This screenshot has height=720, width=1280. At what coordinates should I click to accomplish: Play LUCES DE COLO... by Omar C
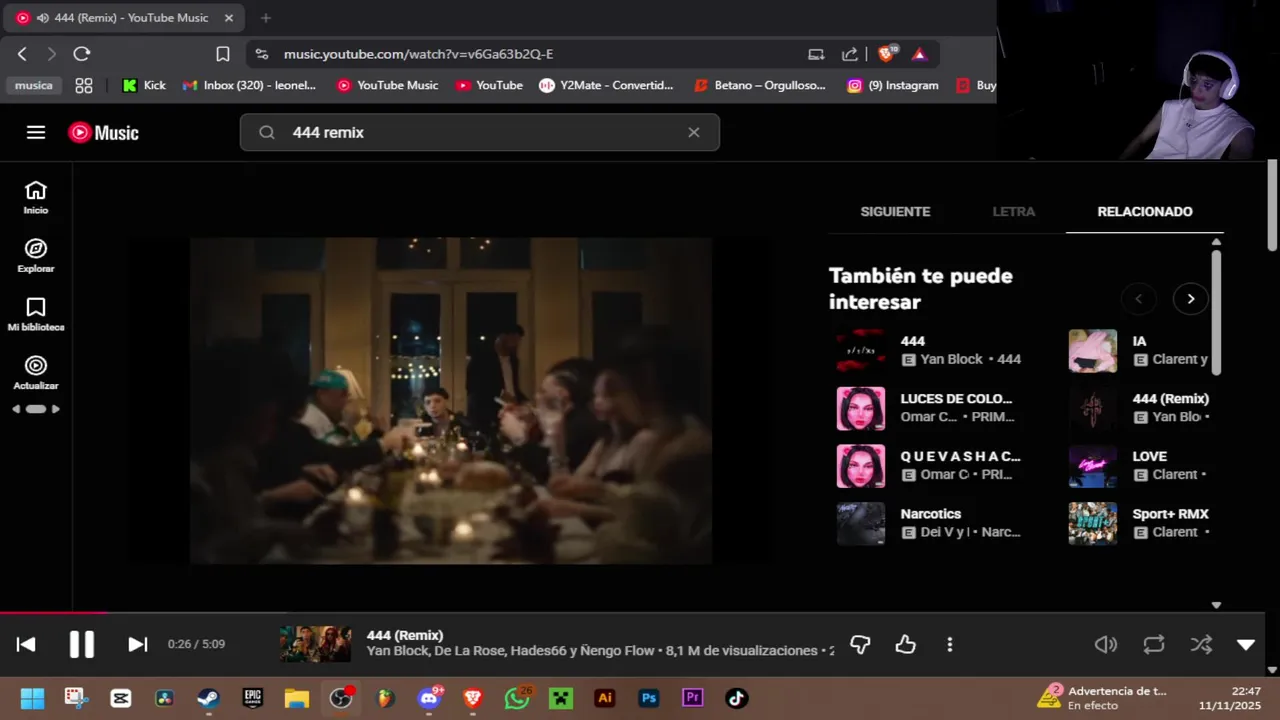pos(861,408)
